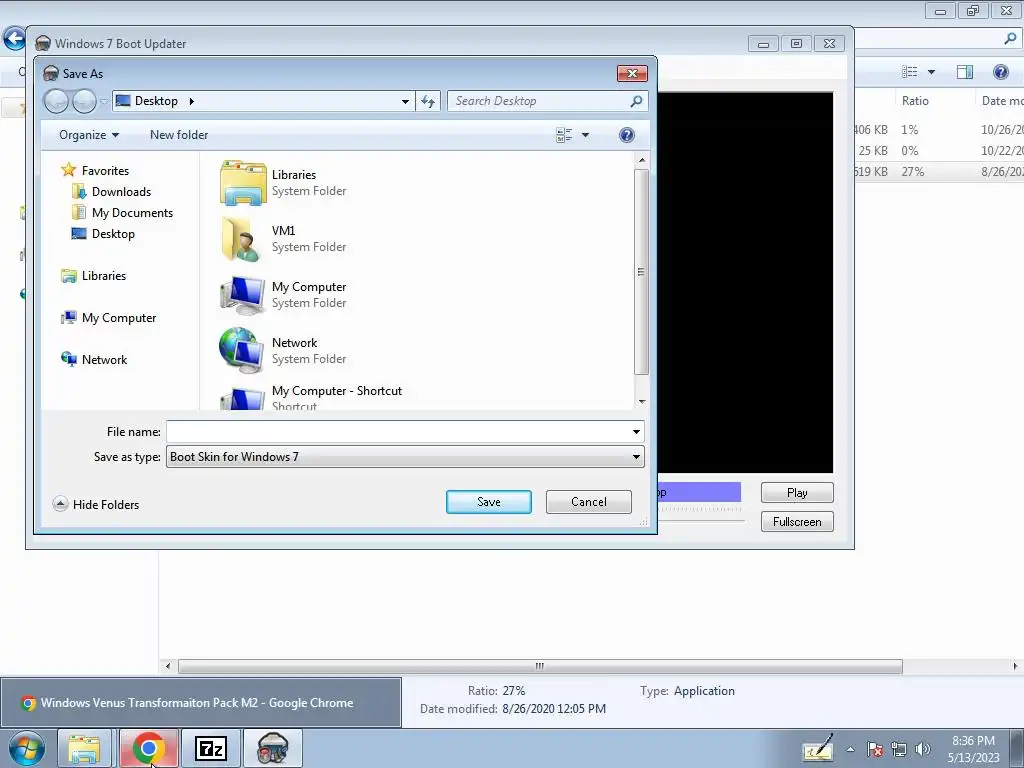Switch to Boot Updater taskbar icon
This screenshot has height=768, width=1024.
pyautogui.click(x=272, y=748)
